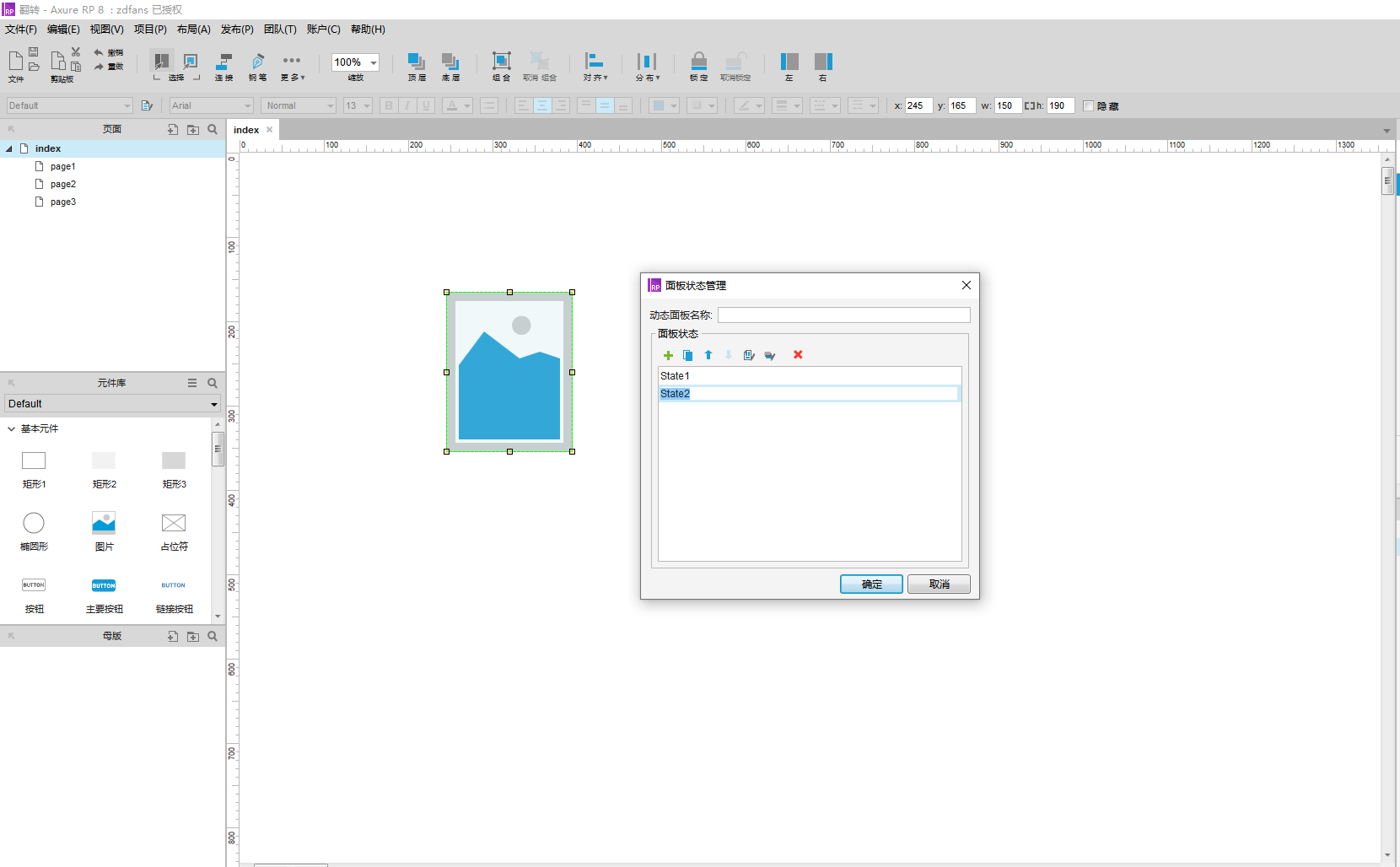Screen dimensions: 1400x867
Task: Collapse the index page tree node
Action: coord(9,148)
